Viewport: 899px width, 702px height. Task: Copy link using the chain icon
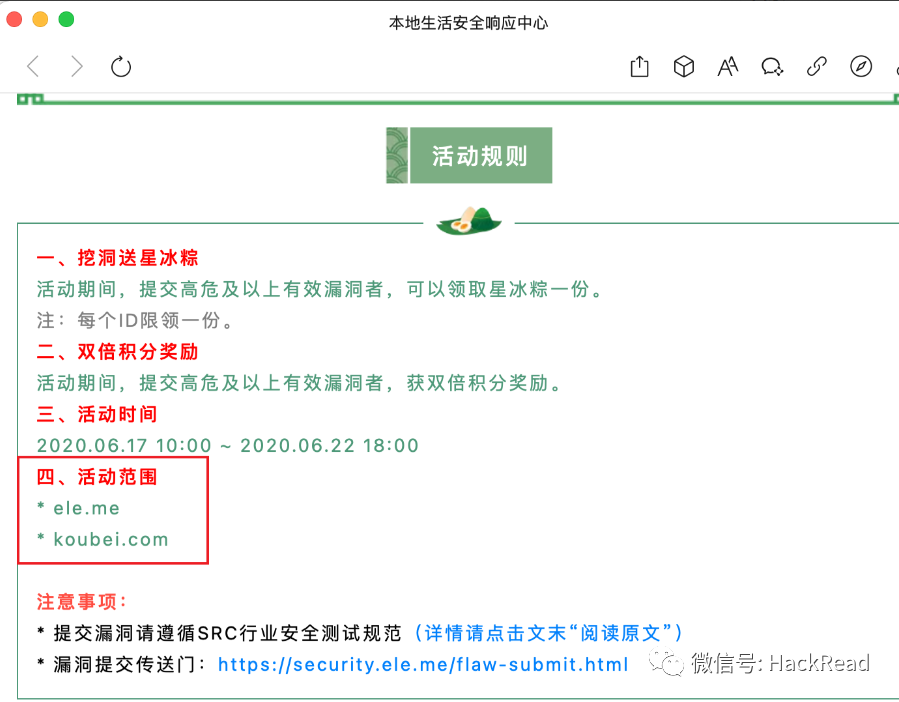click(816, 67)
